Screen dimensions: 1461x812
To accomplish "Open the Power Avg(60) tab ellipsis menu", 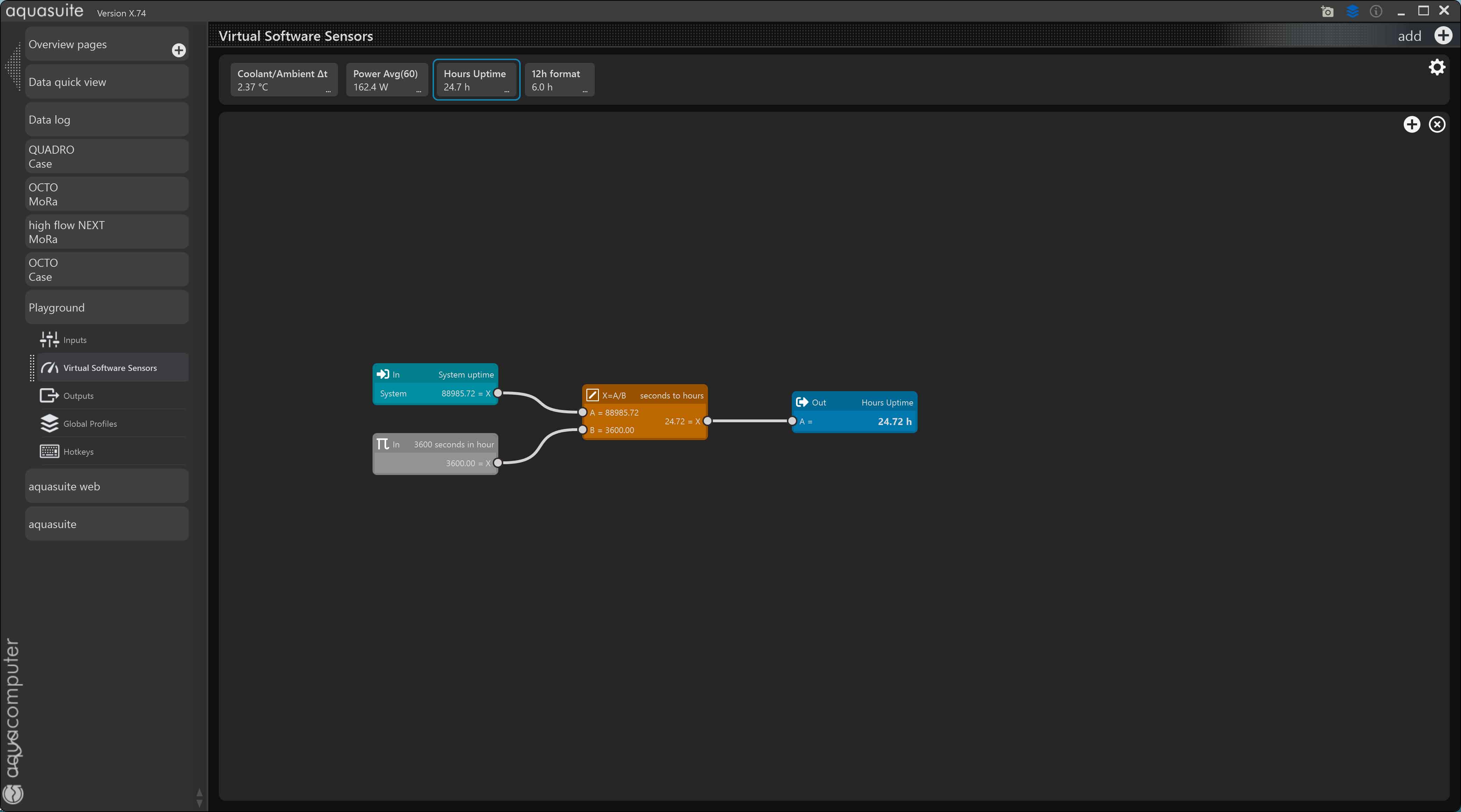I will coord(419,91).
